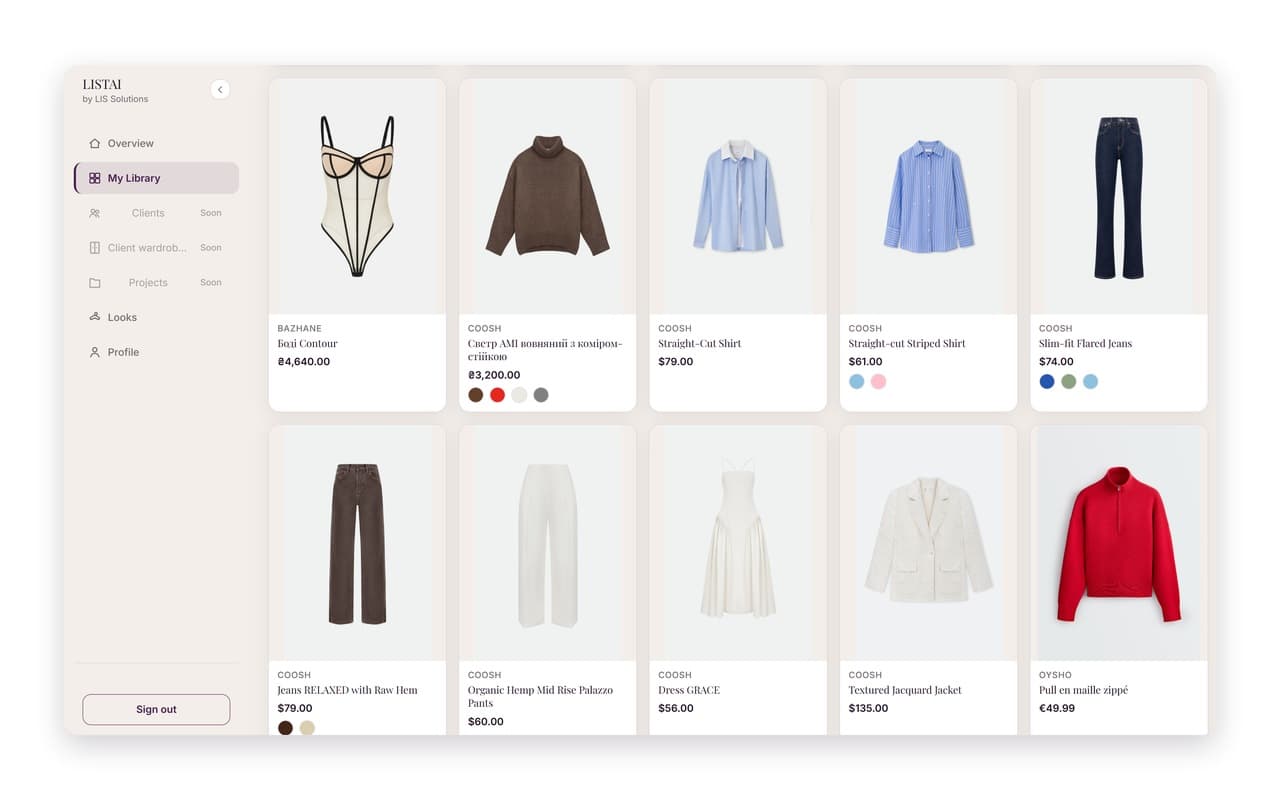
Task: Pick the pink swatch on Striped Shirt
Action: 878,381
